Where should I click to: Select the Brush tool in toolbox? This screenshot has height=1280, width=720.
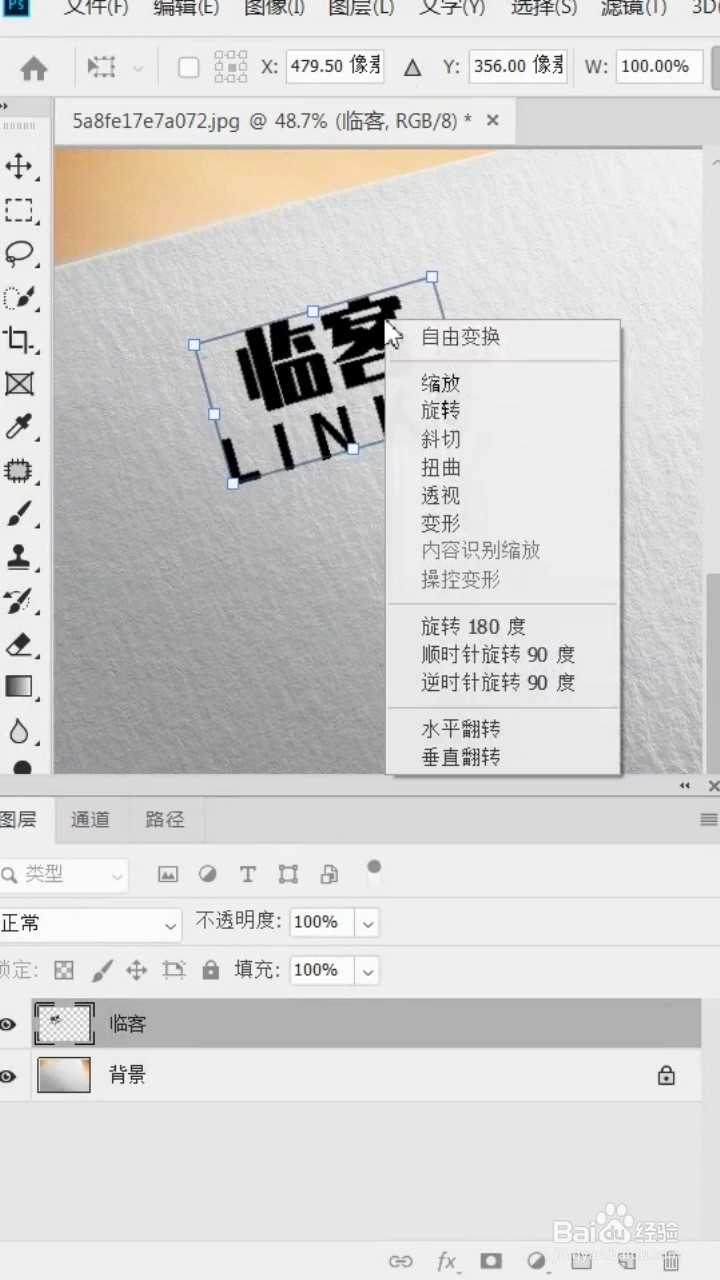point(19,514)
